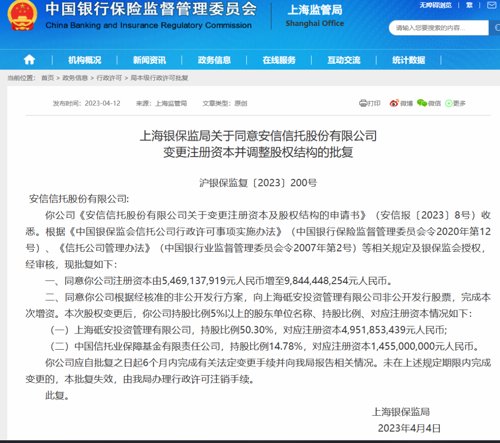Image resolution: width=500 pixels, height=443 pixels.
Task: Open the 新闻资讯 menu item
Action: [149, 60]
